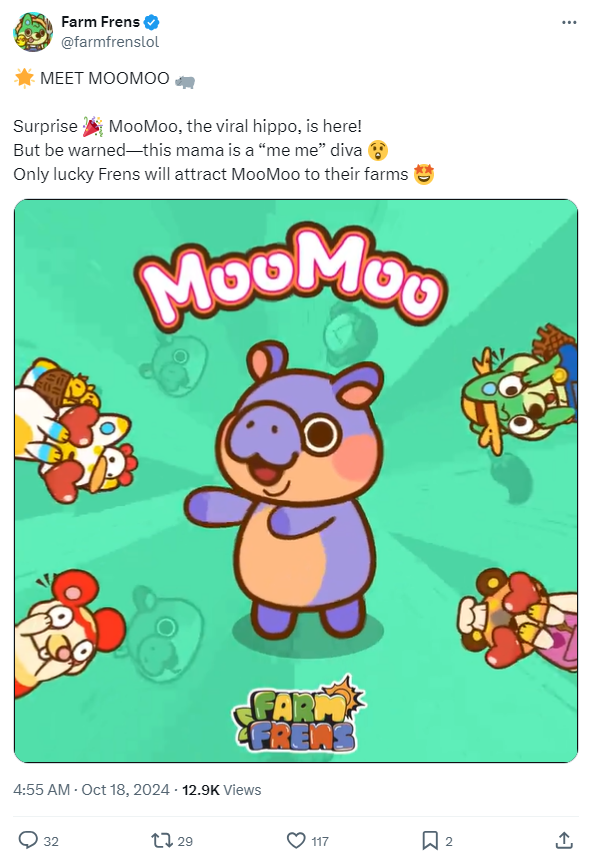
Task: Click the reply speech bubble icon
Action: tap(27, 840)
